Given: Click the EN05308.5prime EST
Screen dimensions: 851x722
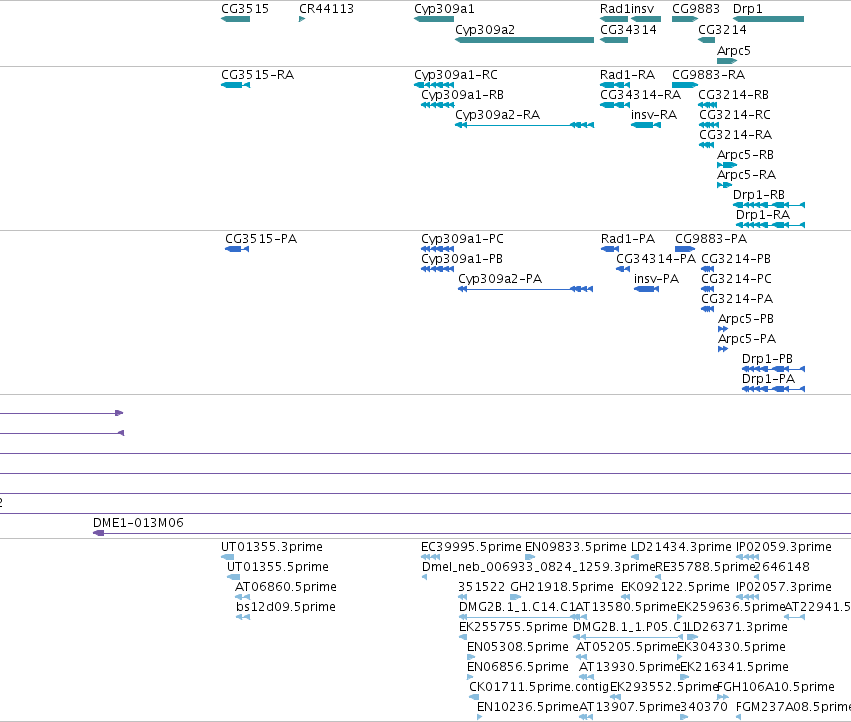Looking at the screenshot, I should coord(517,647).
